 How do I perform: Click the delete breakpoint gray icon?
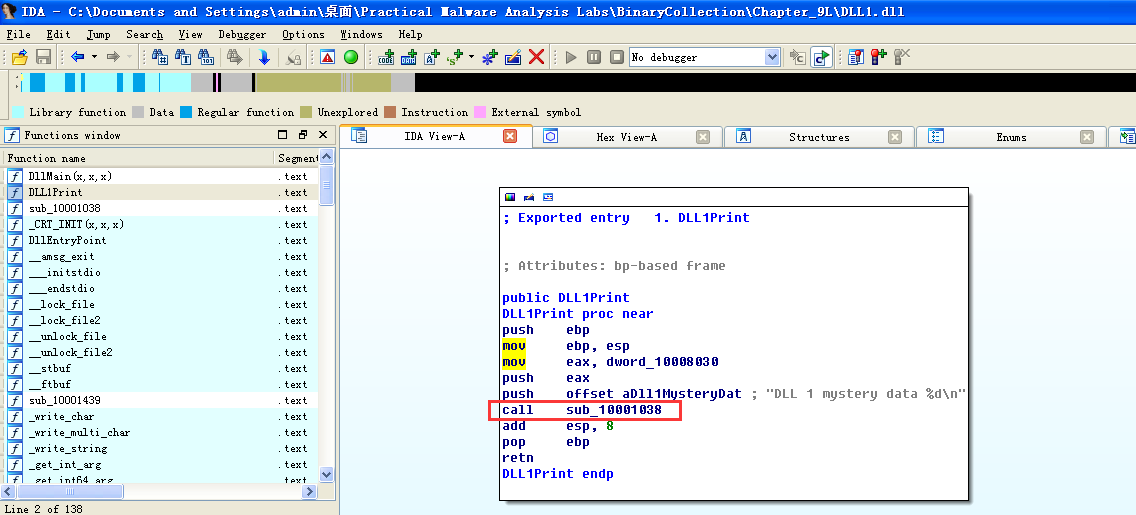coord(902,56)
